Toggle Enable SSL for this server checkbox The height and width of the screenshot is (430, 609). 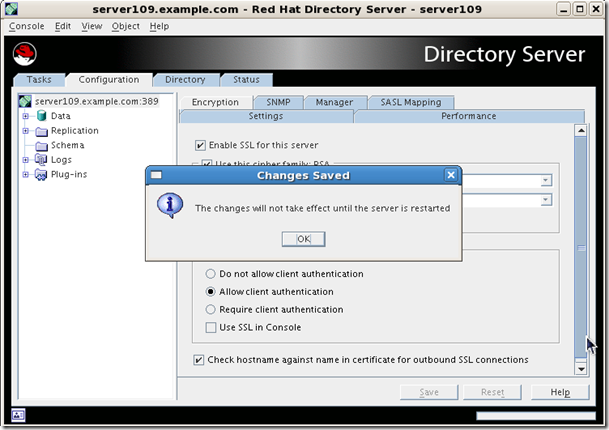click(x=200, y=145)
